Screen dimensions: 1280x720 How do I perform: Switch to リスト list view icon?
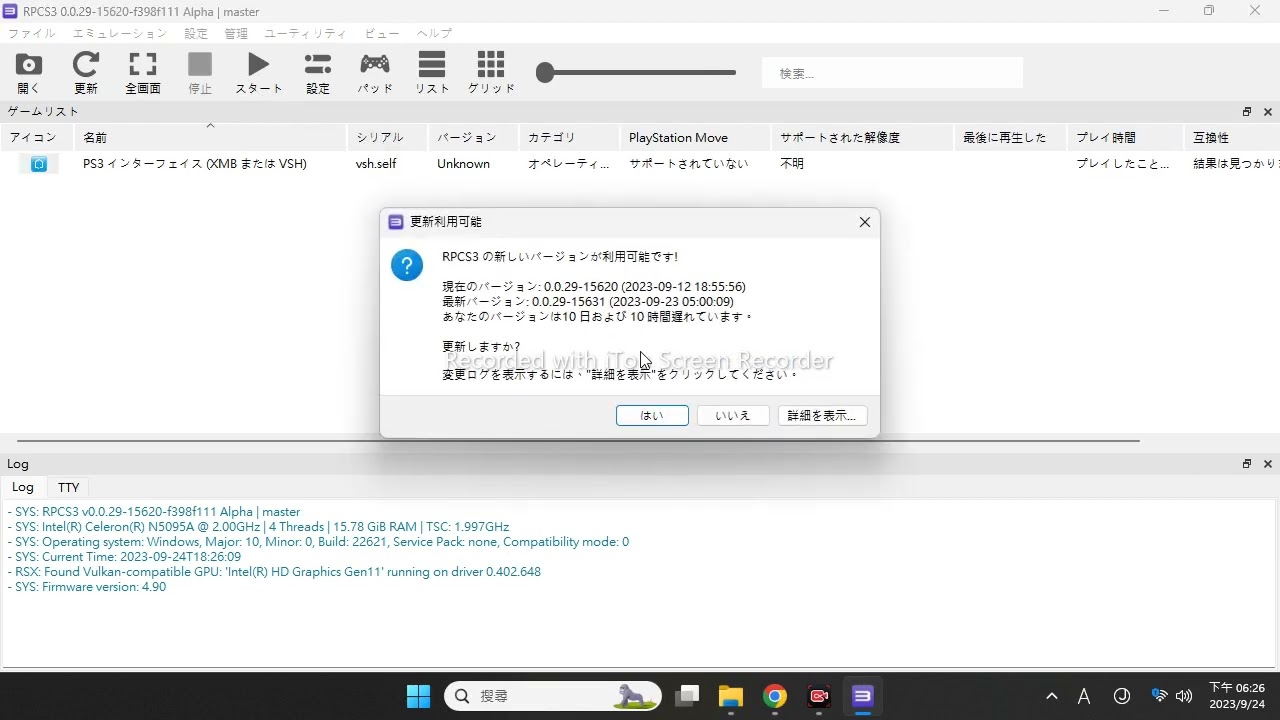click(x=432, y=73)
